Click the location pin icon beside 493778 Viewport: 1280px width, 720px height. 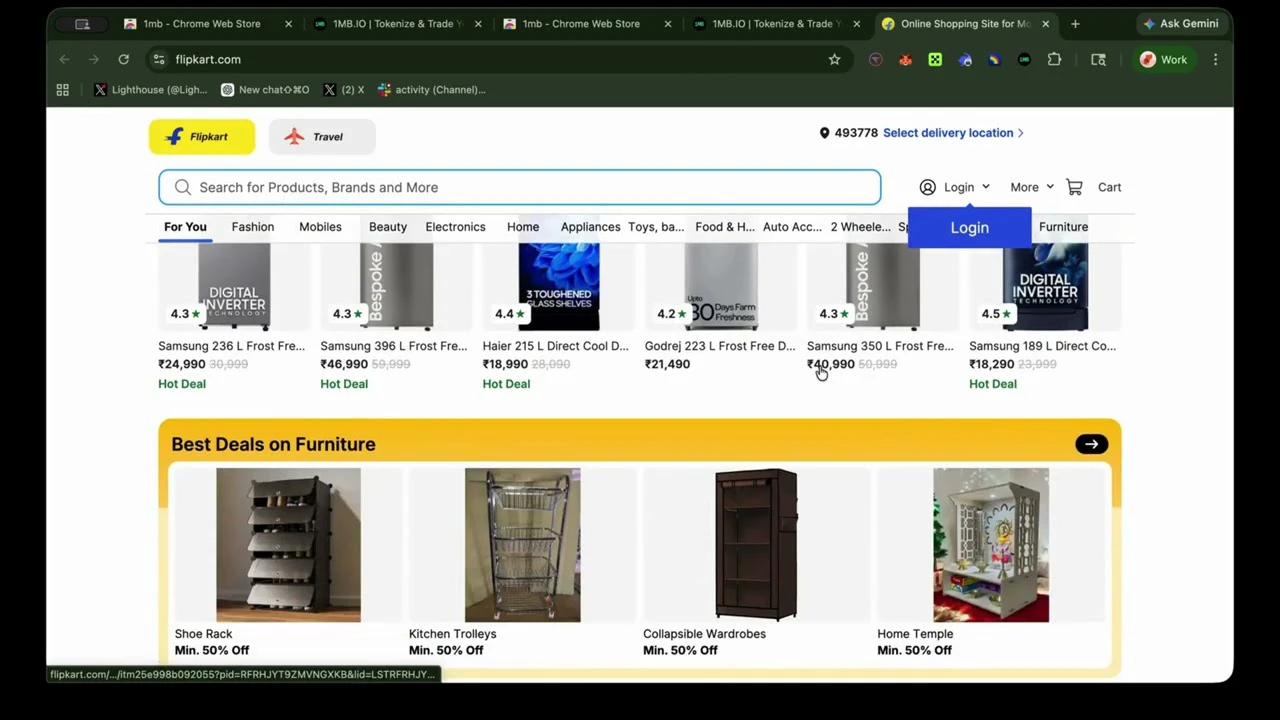[824, 133]
